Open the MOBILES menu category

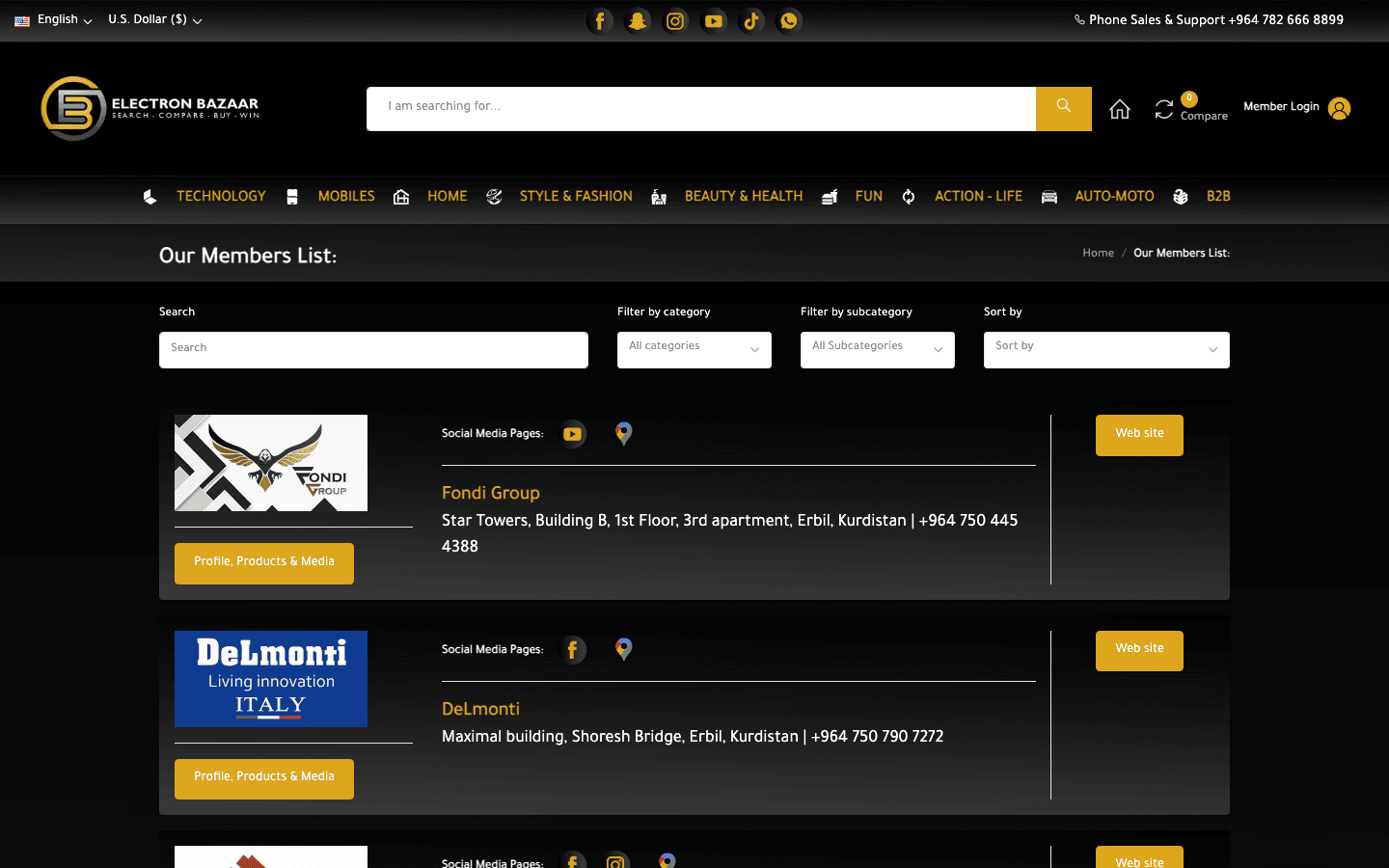(x=346, y=197)
